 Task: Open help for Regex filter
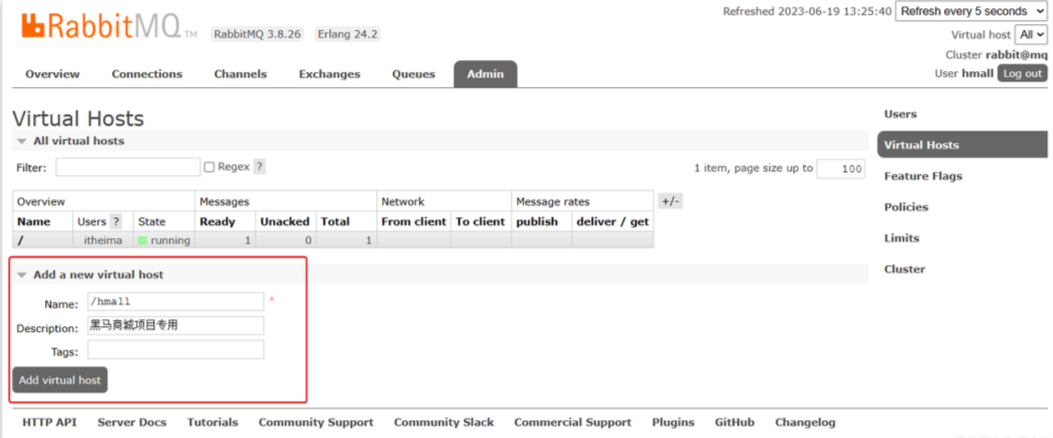coord(259,167)
